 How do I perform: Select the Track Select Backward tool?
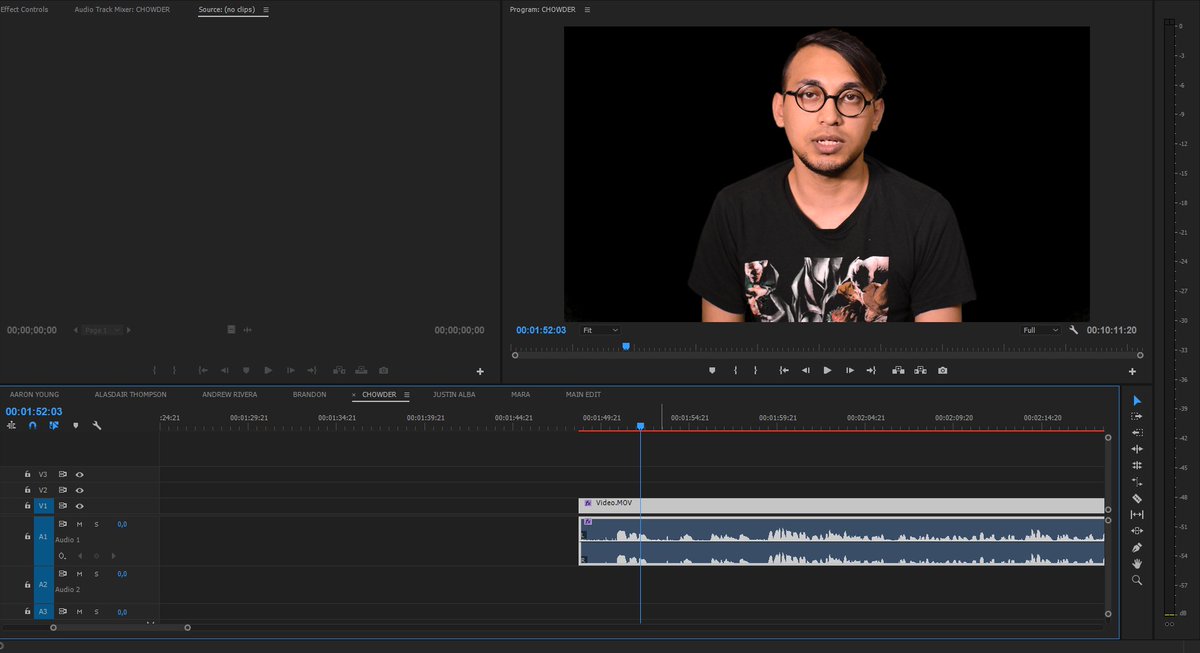pos(1137,432)
